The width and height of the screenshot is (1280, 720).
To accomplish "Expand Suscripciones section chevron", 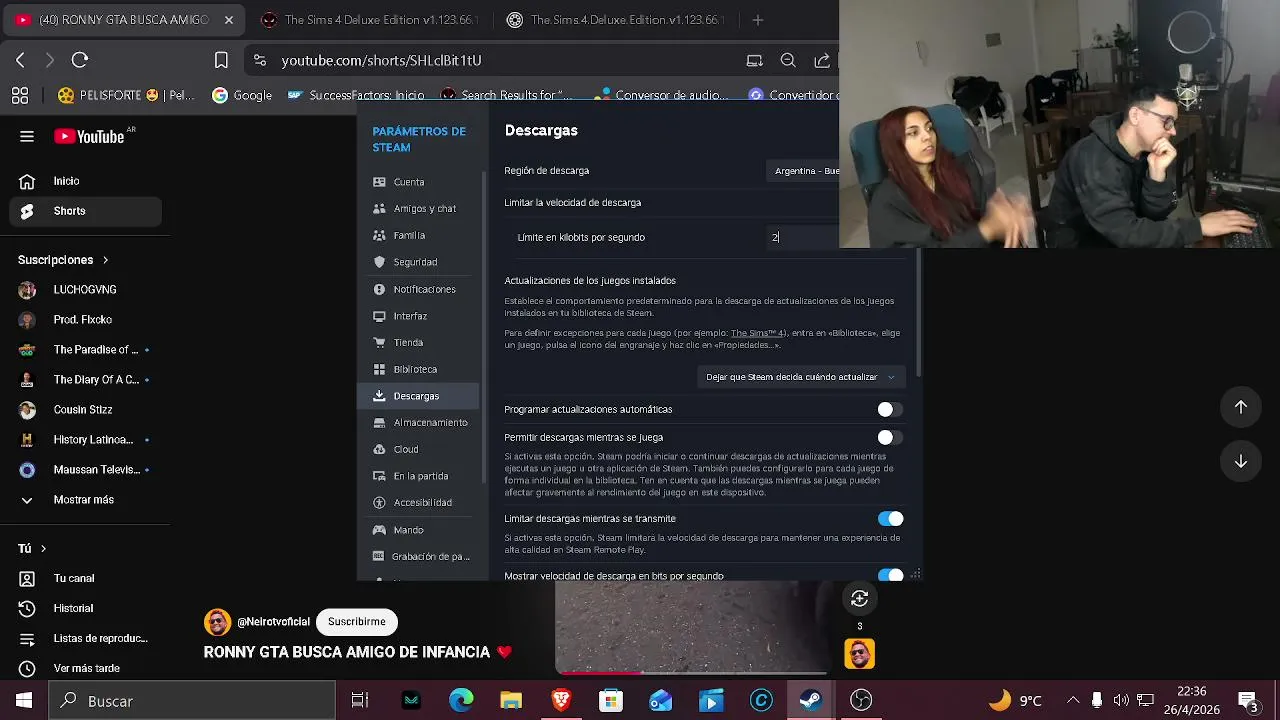I will click(x=105, y=260).
